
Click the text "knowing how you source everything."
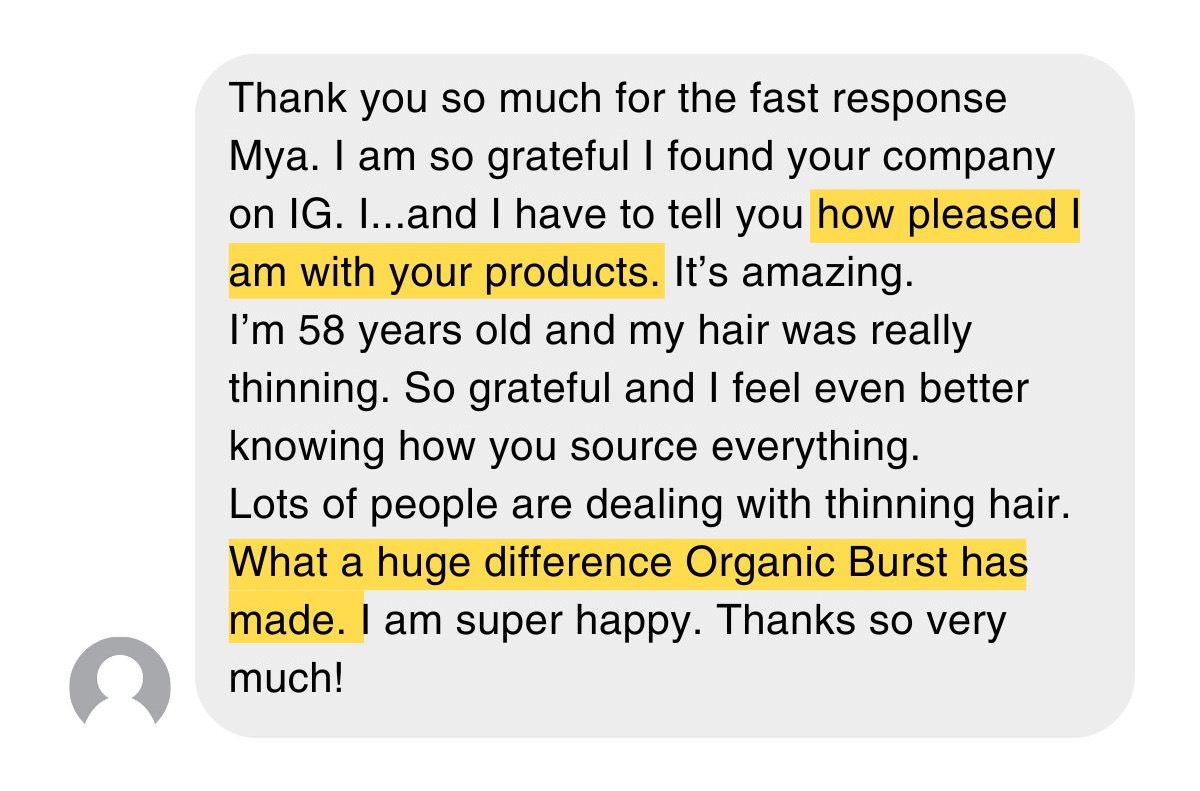[x=574, y=447]
